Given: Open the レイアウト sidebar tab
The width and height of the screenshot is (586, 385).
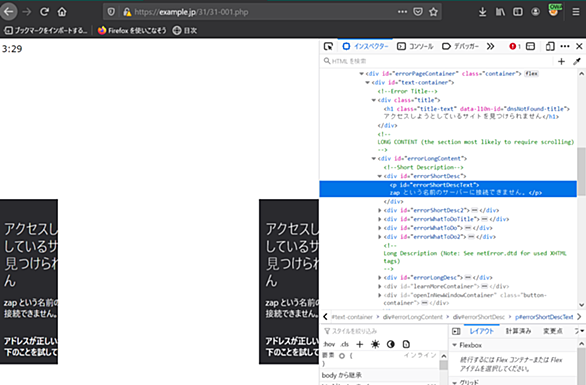Looking at the screenshot, I should pos(481,331).
